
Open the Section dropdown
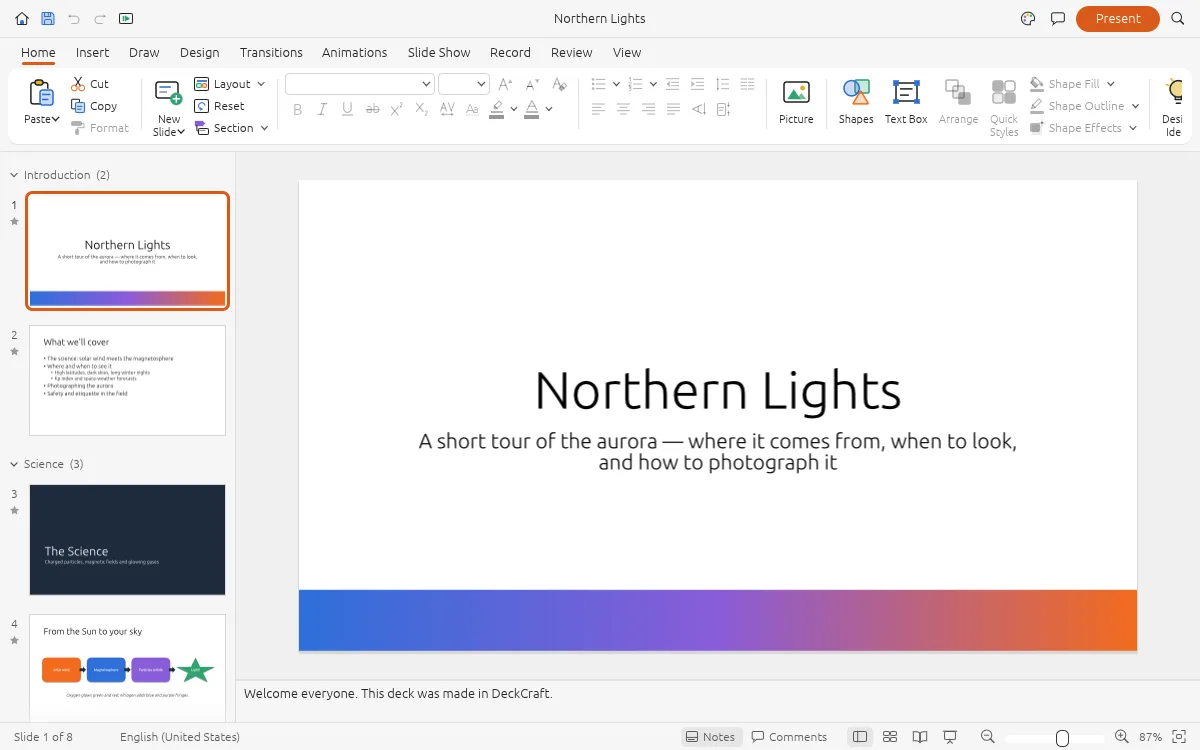coord(231,128)
